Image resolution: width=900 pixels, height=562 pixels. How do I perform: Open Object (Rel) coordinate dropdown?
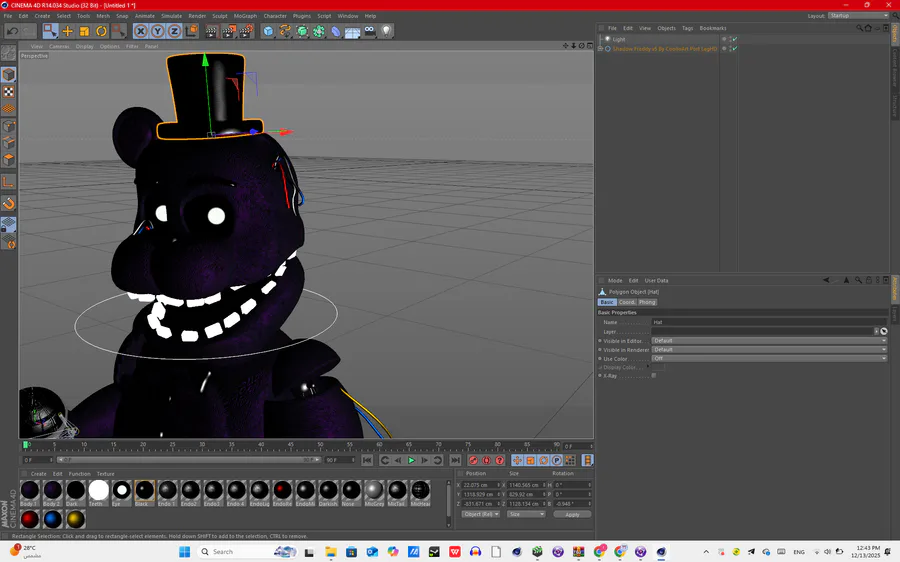(481, 514)
